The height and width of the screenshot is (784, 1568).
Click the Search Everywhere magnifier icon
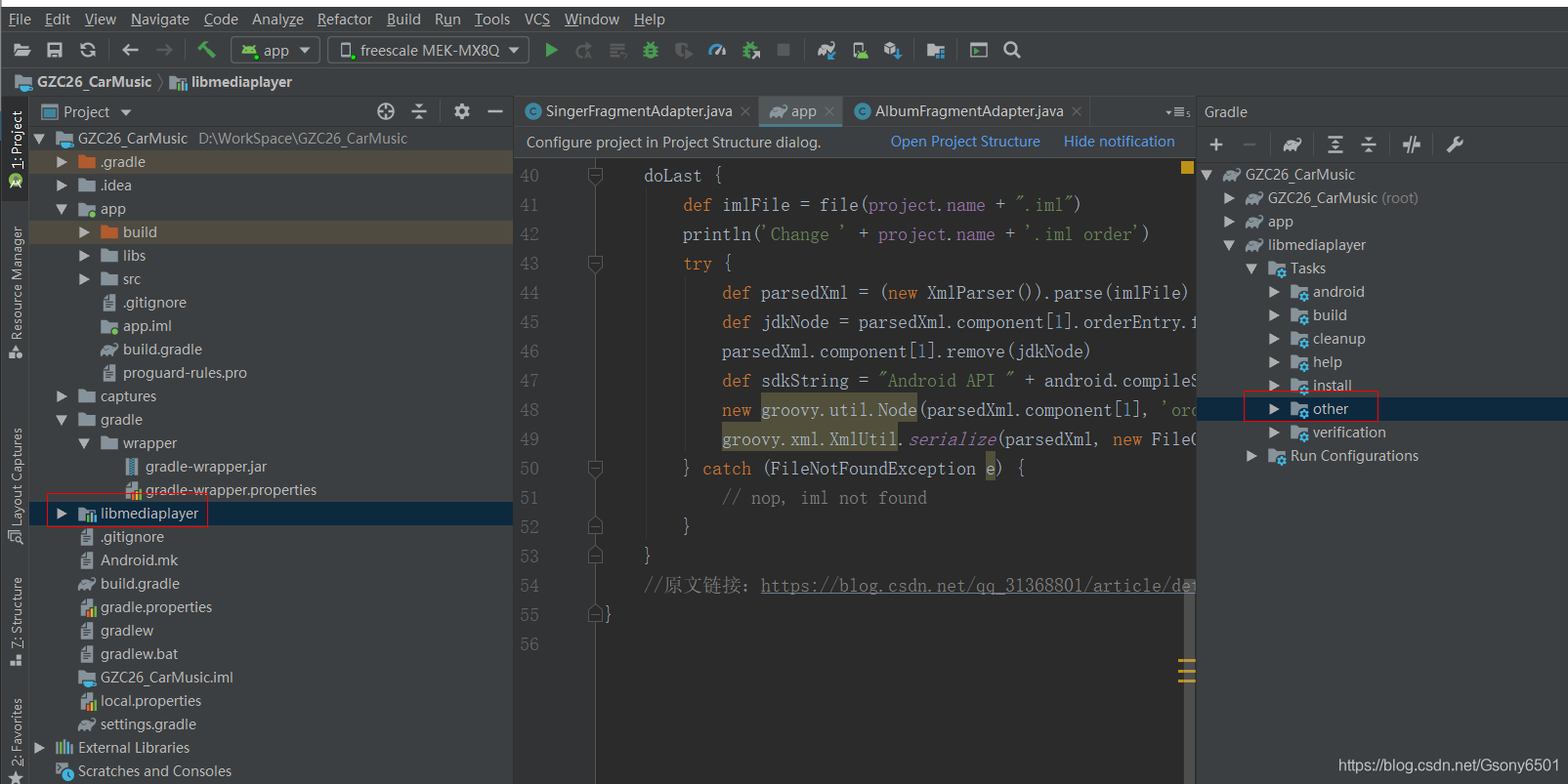1012,50
